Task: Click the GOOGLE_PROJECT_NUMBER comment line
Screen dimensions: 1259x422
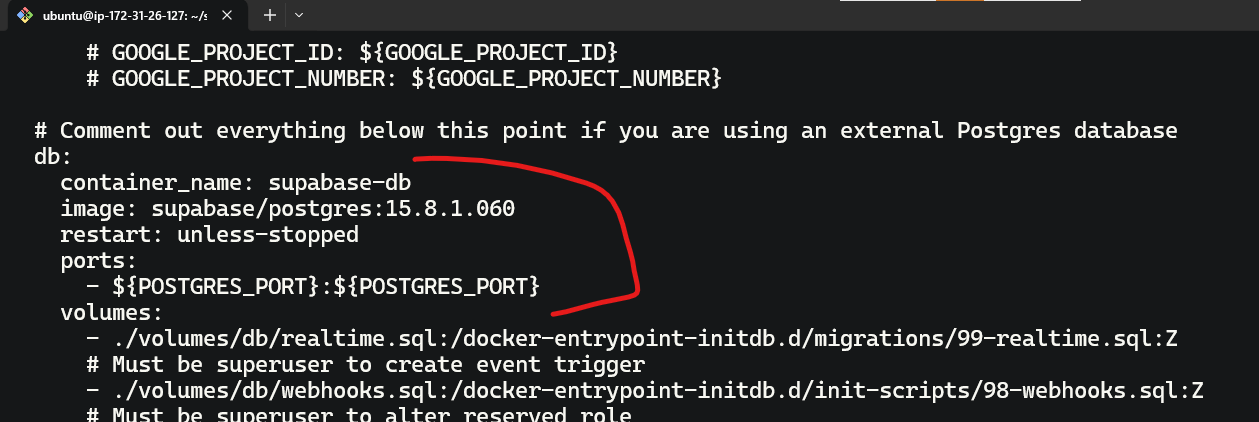Action: point(404,77)
